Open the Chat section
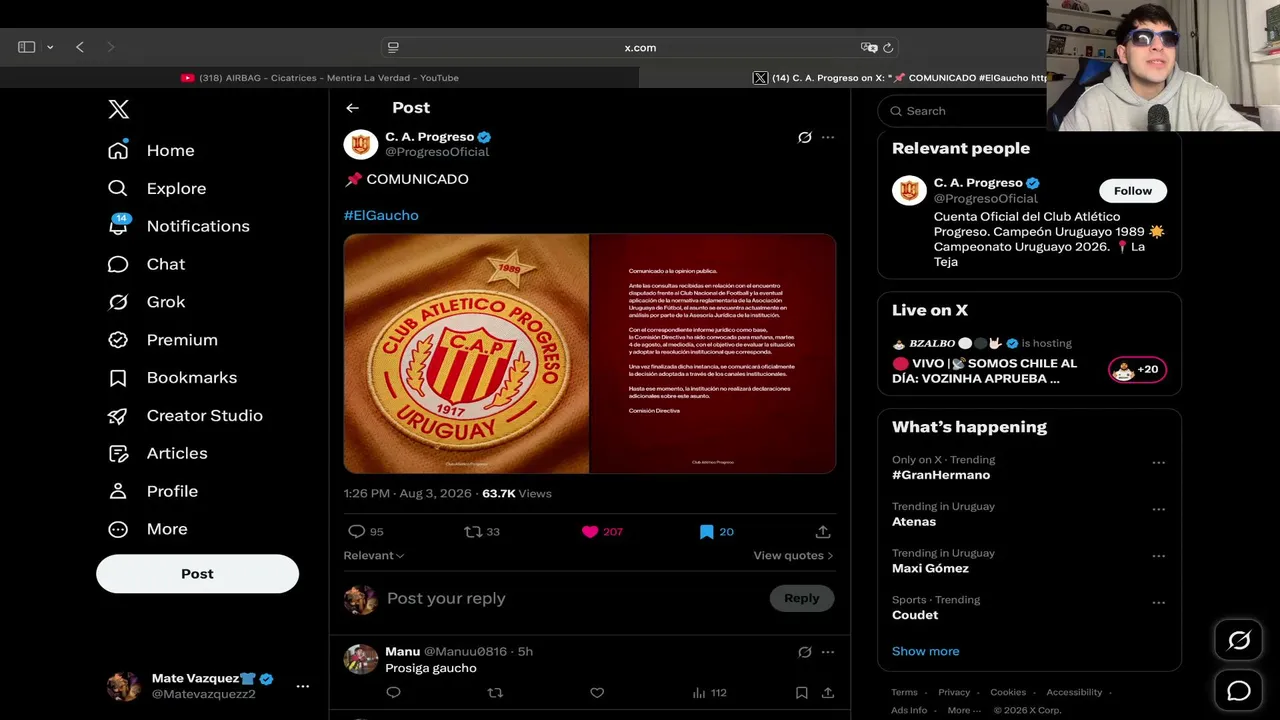The image size is (1280, 720). pyautogui.click(x=146, y=264)
